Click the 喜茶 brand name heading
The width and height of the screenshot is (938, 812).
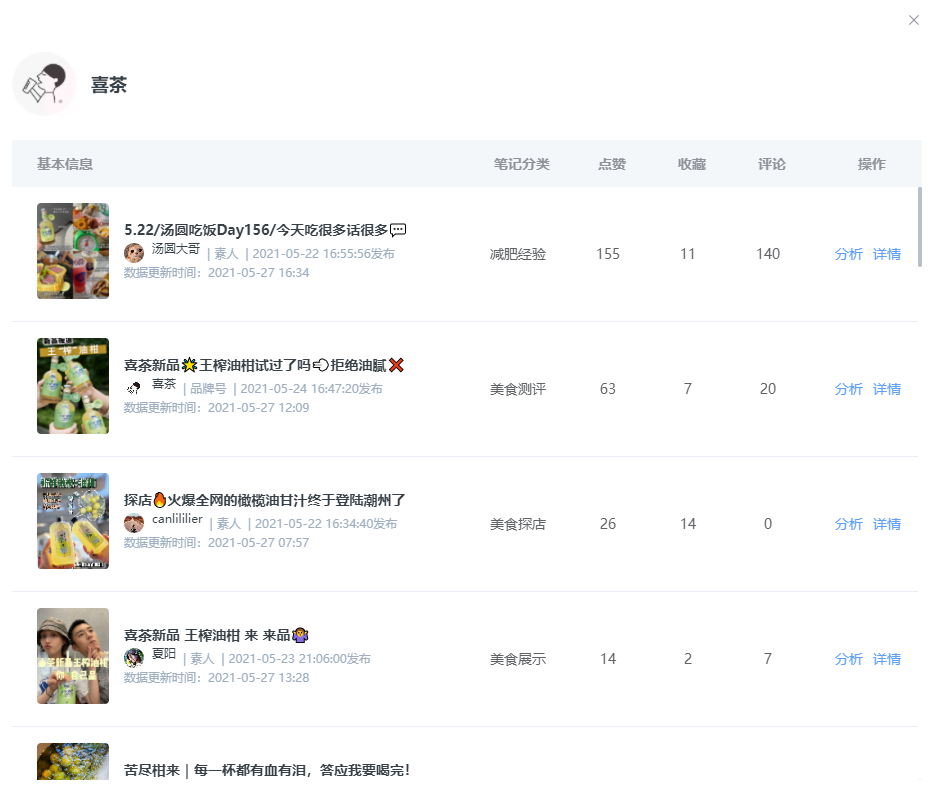[x=109, y=85]
